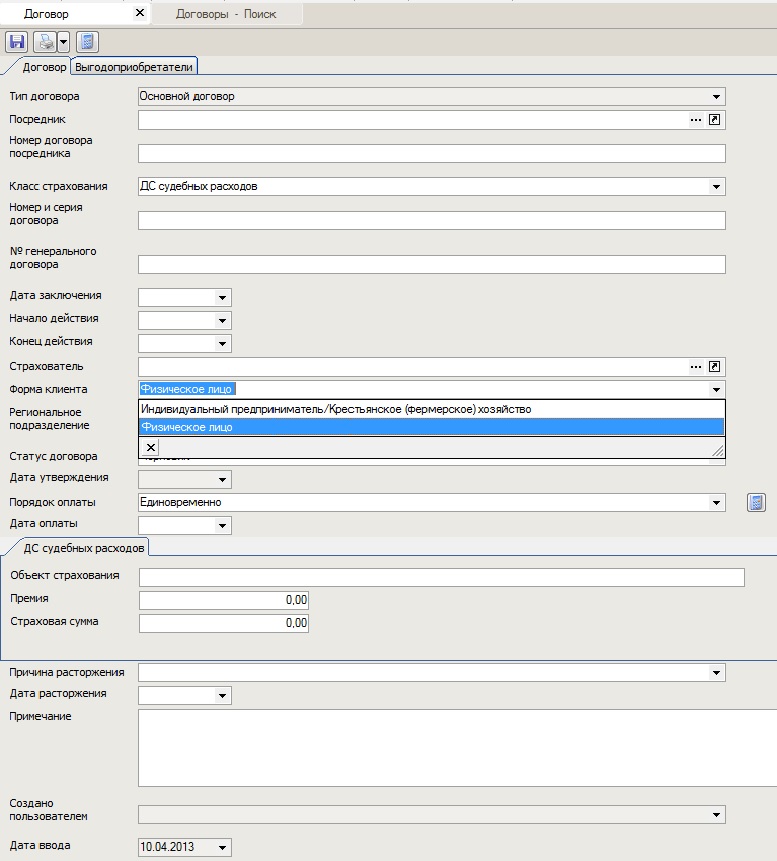777x861 pixels.
Task: Switch to the Договоры - Поиск tab
Action: 226,14
